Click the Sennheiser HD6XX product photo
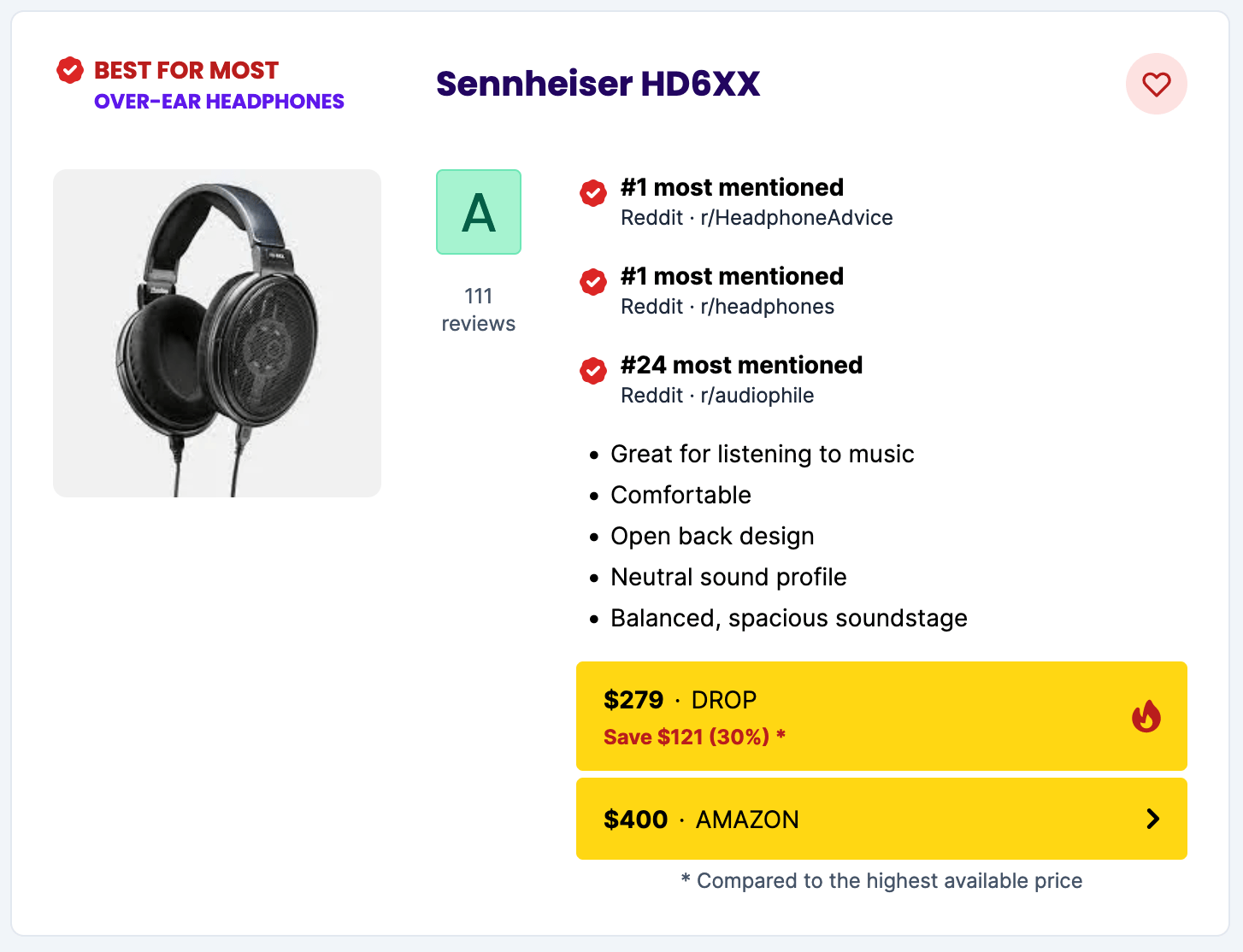The width and height of the screenshot is (1243, 952). tap(216, 332)
